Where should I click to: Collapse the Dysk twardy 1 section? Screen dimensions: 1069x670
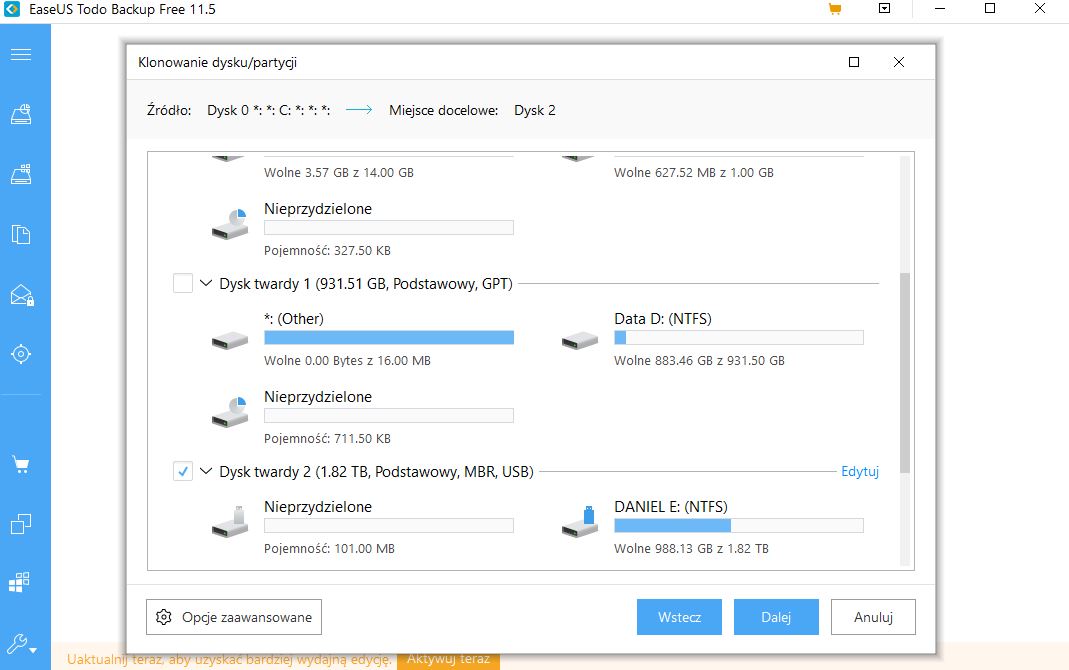pyautogui.click(x=206, y=283)
